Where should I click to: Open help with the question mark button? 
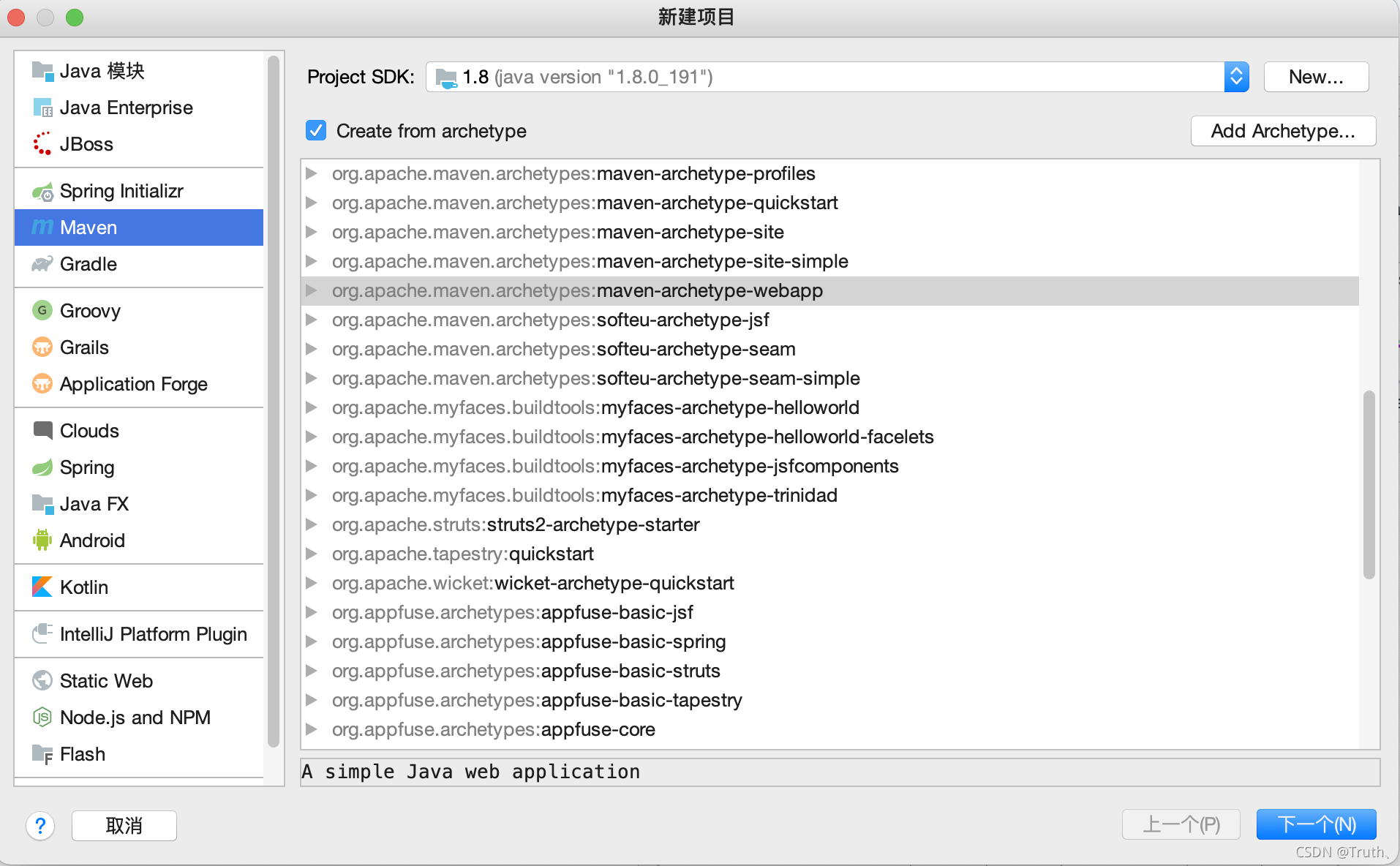[40, 826]
